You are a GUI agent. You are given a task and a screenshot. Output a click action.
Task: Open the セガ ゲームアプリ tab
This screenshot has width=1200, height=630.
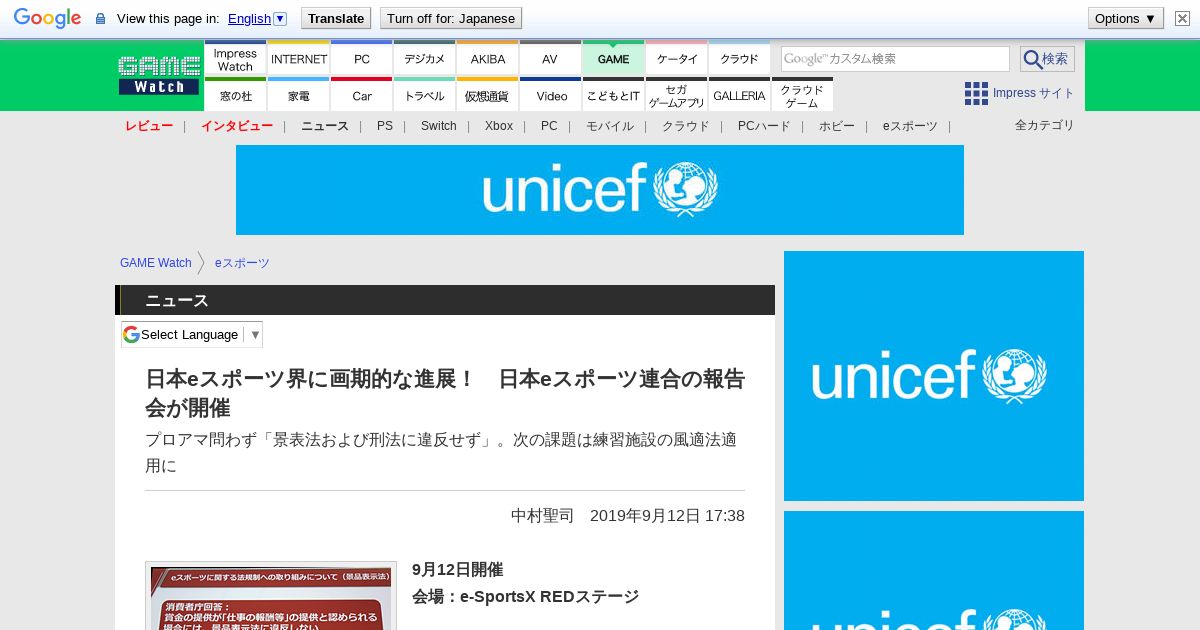click(x=676, y=95)
